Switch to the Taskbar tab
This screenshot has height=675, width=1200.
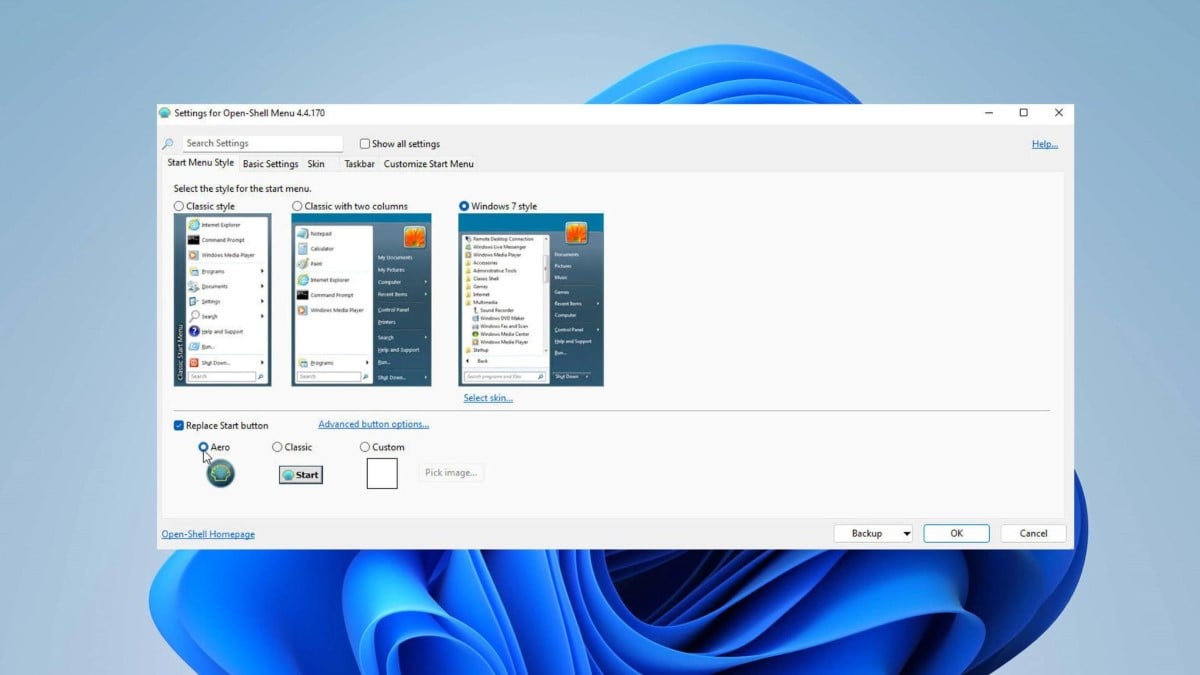click(x=359, y=163)
